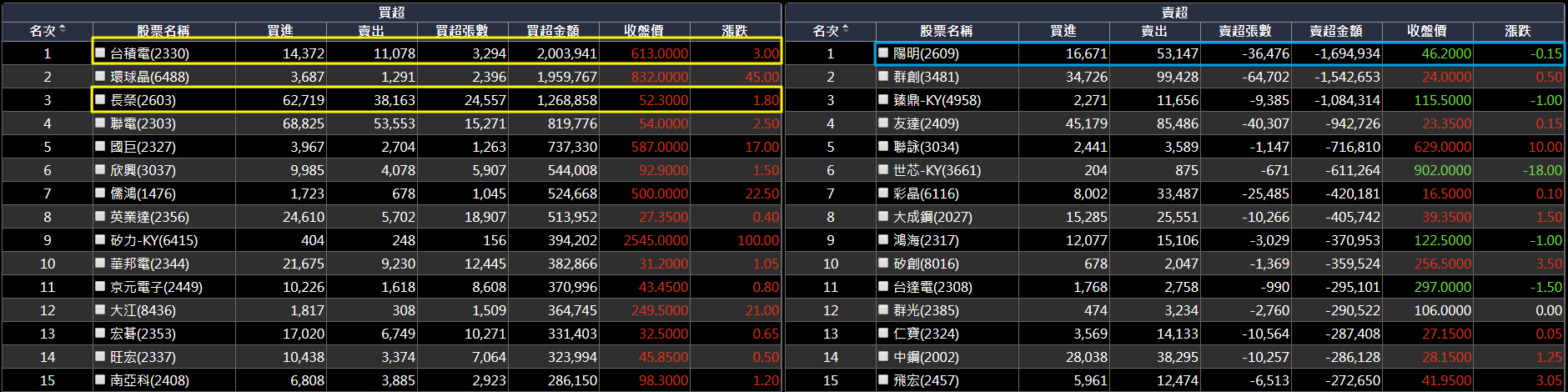Click the 賣超金額 column header

[1336, 31]
